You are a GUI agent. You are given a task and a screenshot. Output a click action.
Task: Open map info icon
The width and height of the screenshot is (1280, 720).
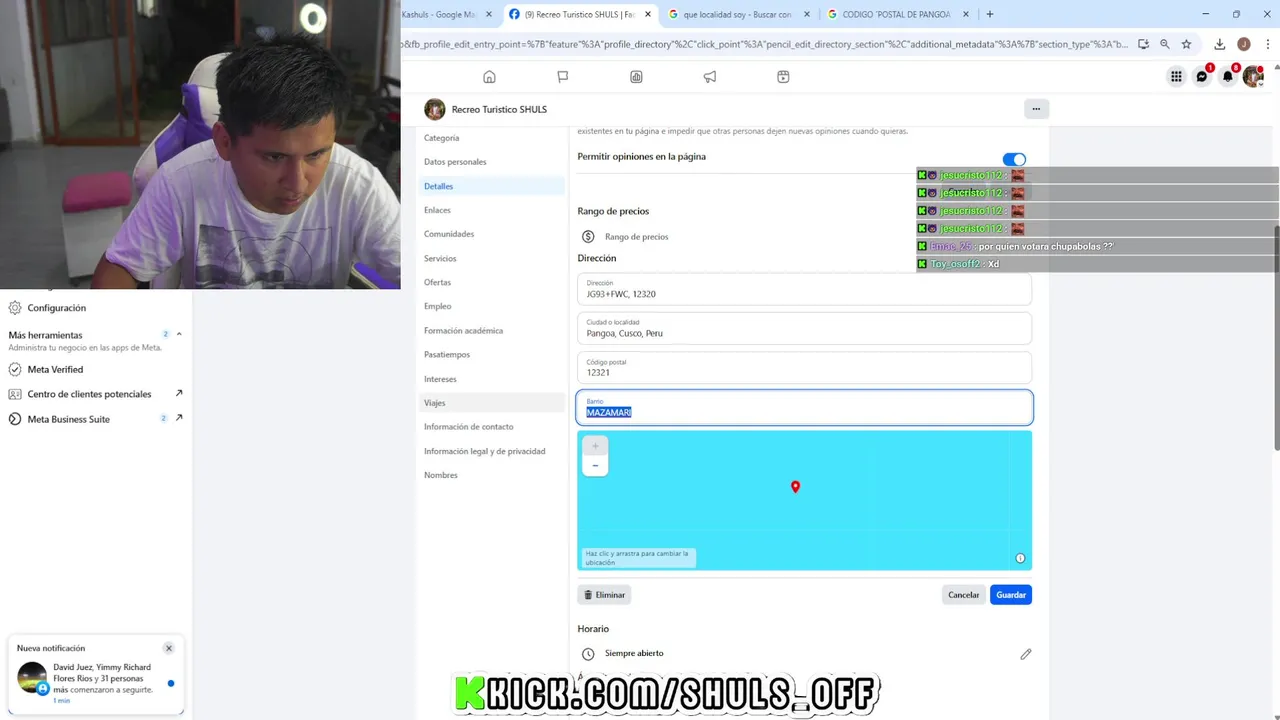coord(1020,558)
